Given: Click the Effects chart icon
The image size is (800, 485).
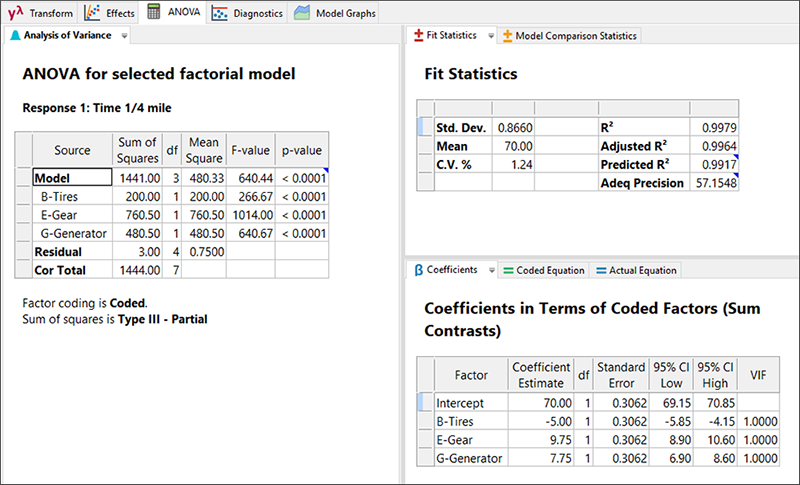Looking at the screenshot, I should point(92,13).
